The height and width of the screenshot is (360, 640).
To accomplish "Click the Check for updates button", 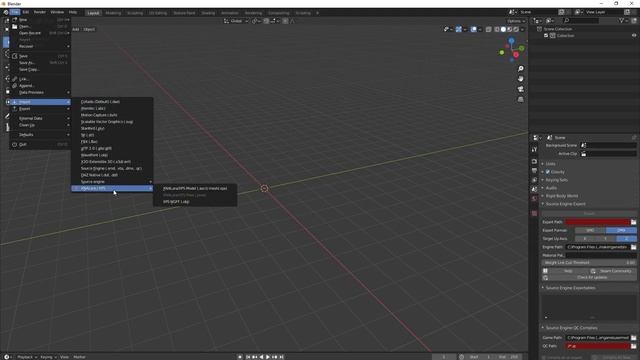I will point(589,278).
